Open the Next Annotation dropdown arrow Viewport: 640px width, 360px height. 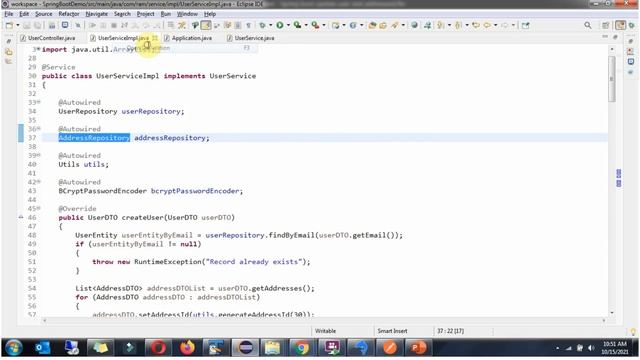[449, 25]
